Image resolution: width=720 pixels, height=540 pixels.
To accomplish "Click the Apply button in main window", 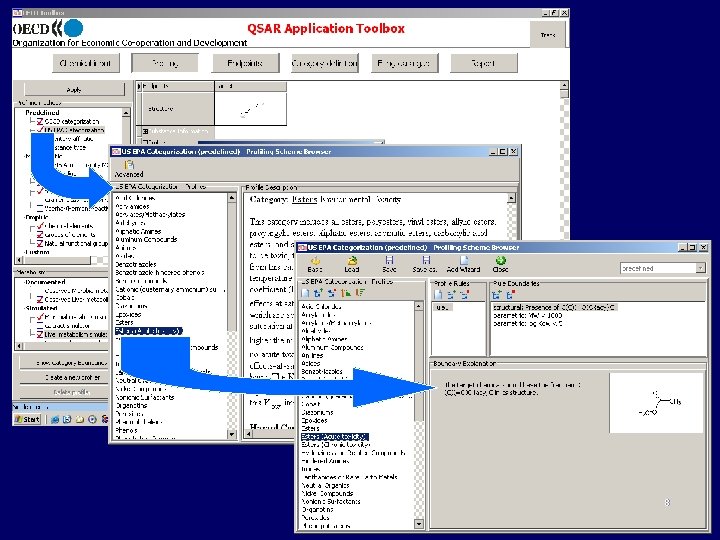I will click(74, 90).
